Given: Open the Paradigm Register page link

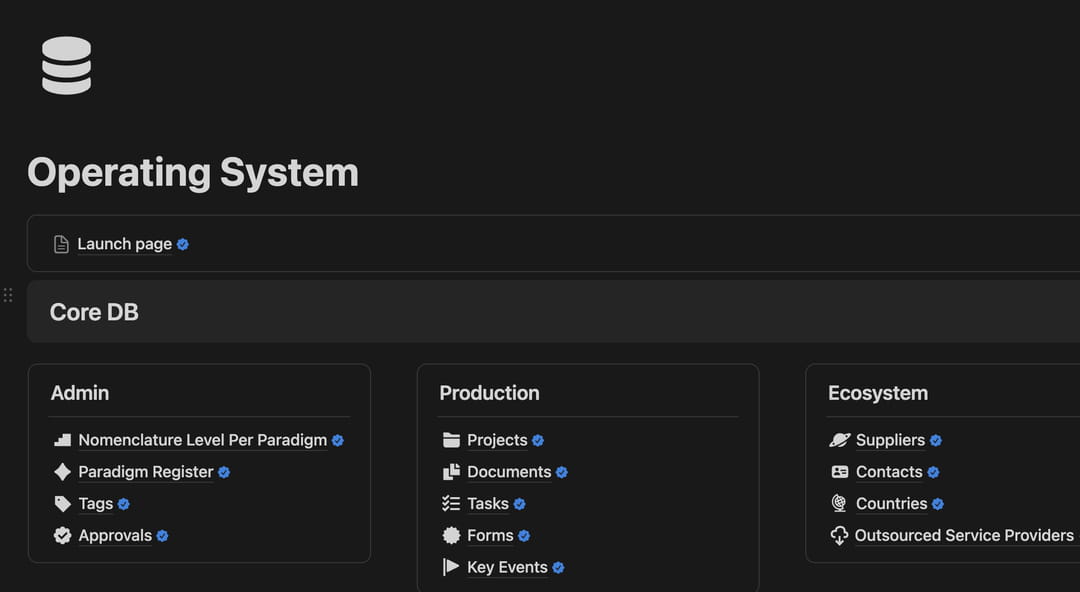Looking at the screenshot, I should click(x=146, y=472).
